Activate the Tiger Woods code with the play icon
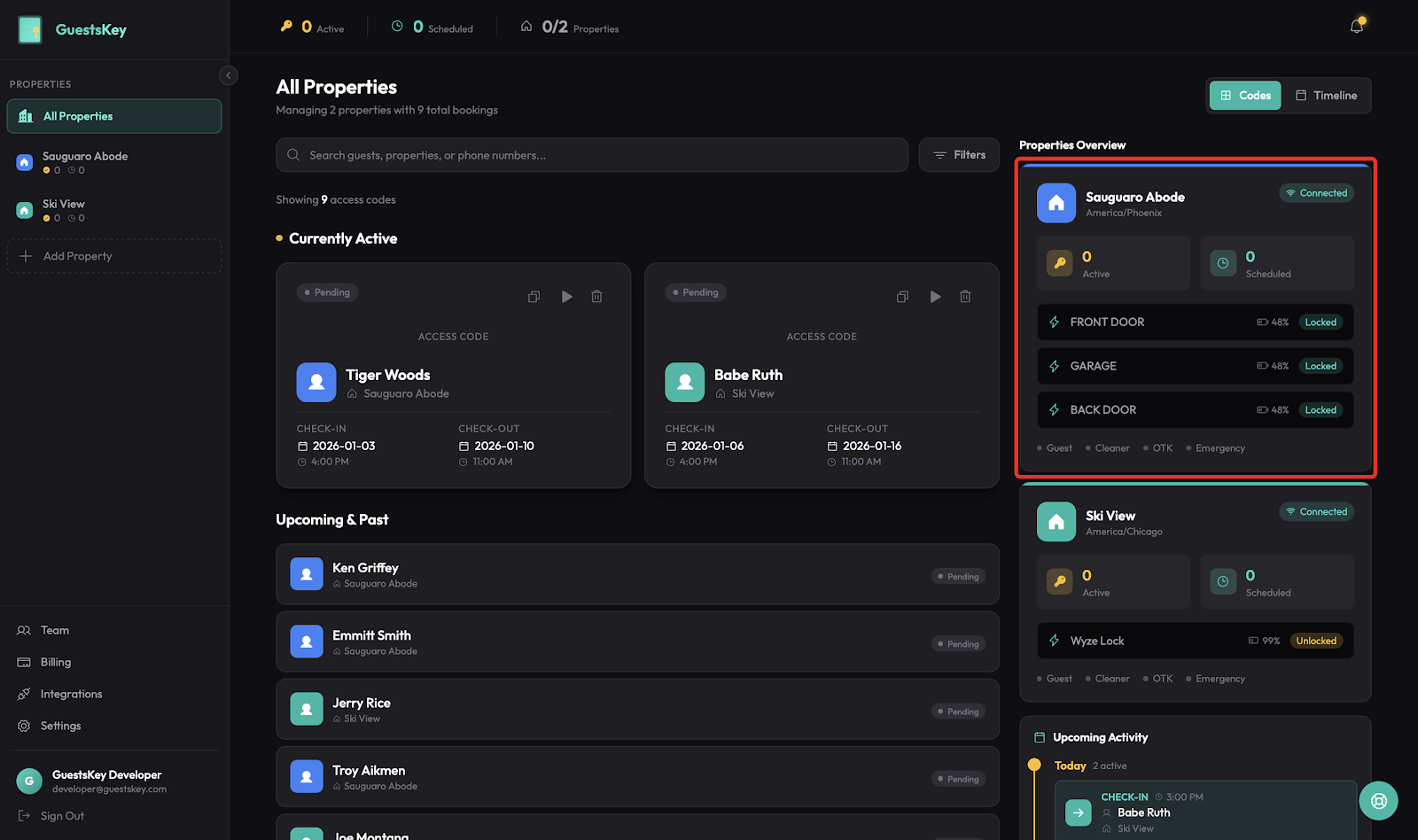The width and height of the screenshot is (1418, 840). click(565, 296)
